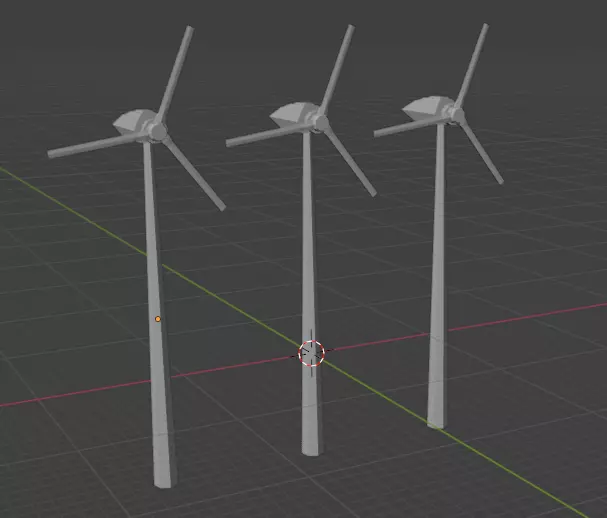Select the rightmost wind turbine tower
The width and height of the screenshot is (607, 518).
click(438, 275)
